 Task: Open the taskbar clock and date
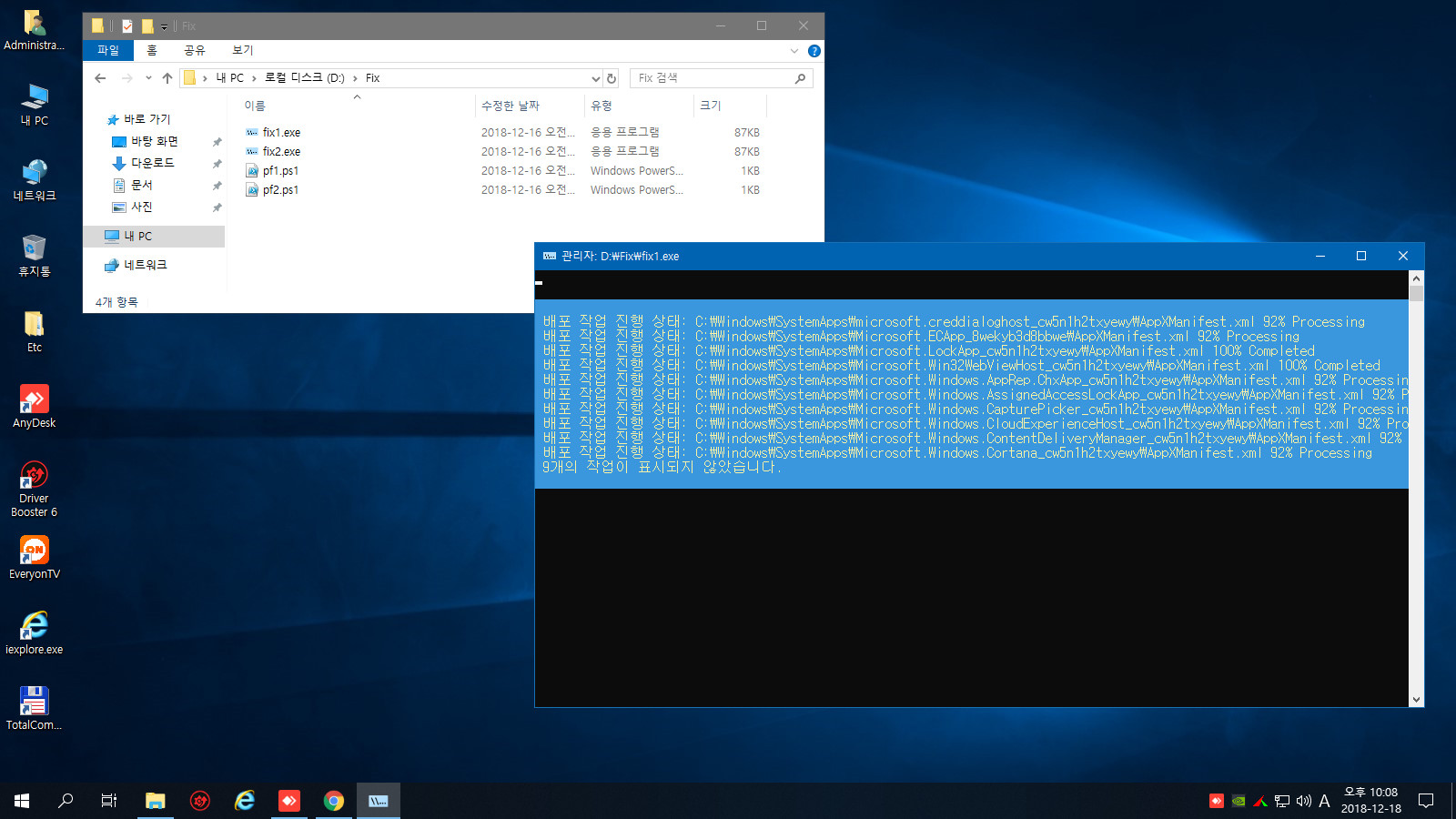point(1370,801)
